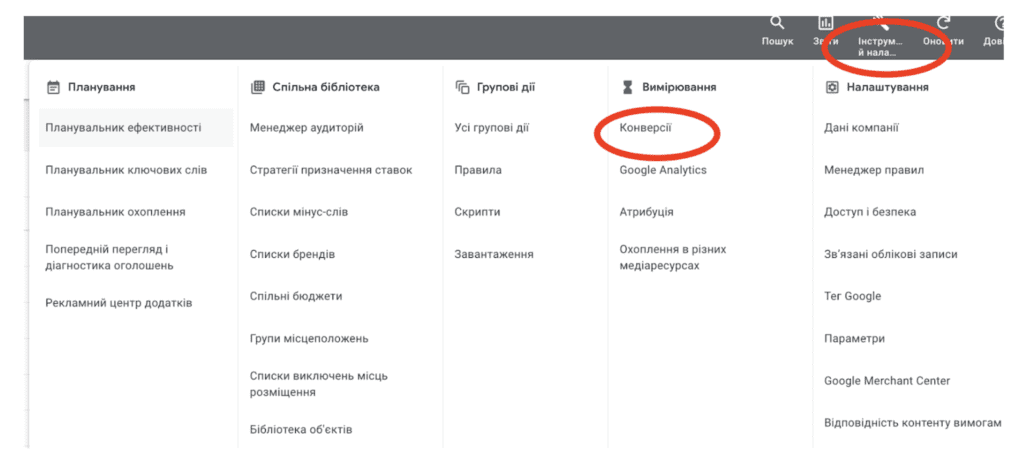Screen dimensions: 1024x475
Task: Open the Reports bar-chart icon
Action: point(825,24)
